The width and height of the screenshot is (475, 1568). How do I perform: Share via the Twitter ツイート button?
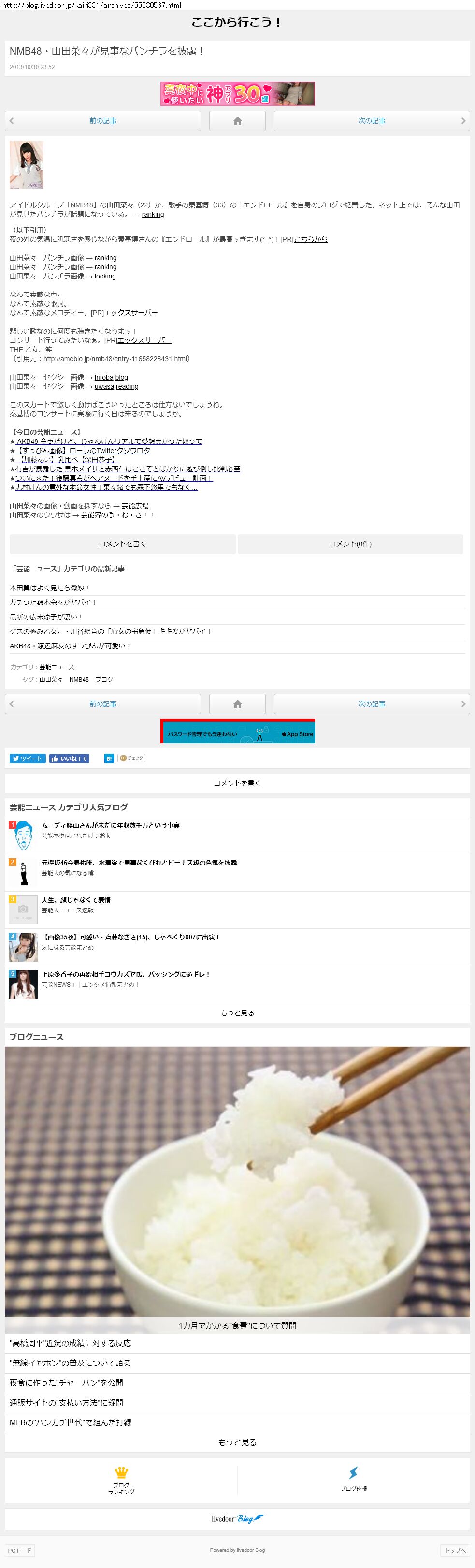click(28, 759)
